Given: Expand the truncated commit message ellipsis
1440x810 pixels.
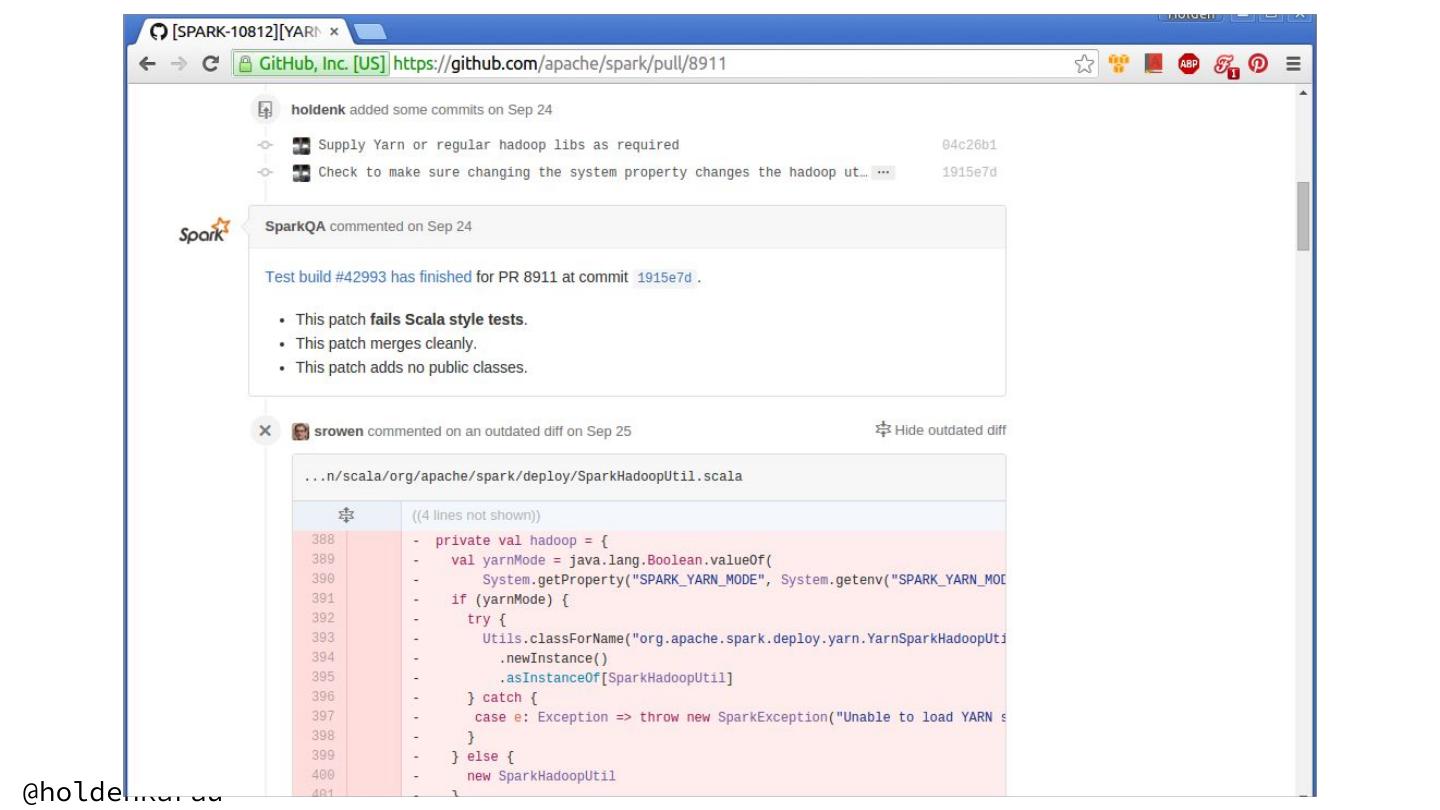Looking at the screenshot, I should (882, 172).
